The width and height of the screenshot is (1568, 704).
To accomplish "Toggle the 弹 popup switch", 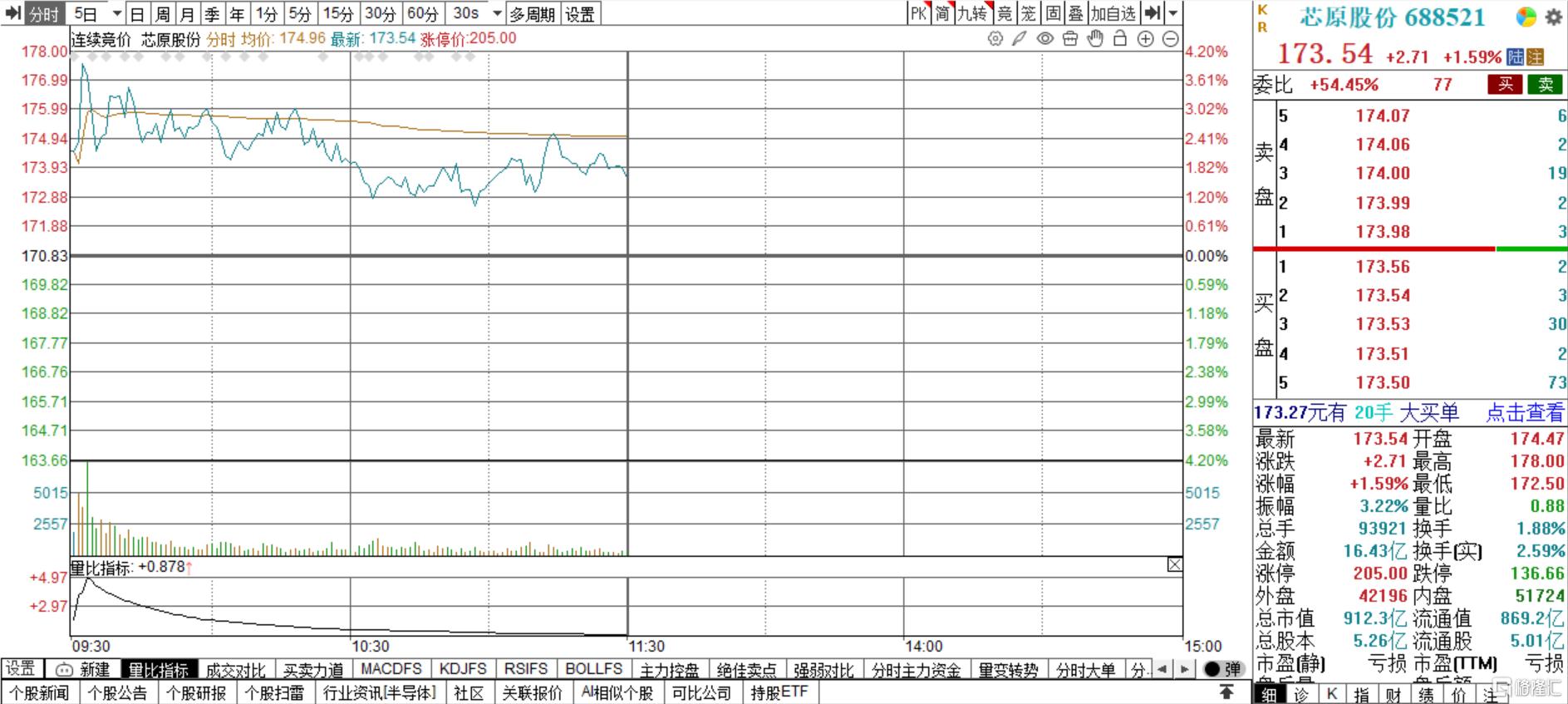I will pyautogui.click(x=1222, y=669).
